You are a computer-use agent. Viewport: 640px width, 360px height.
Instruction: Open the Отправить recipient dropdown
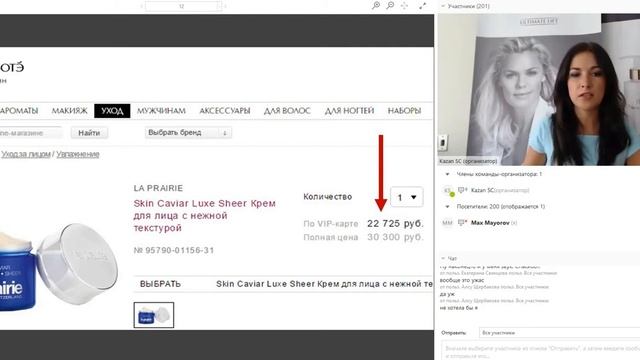(x=559, y=333)
